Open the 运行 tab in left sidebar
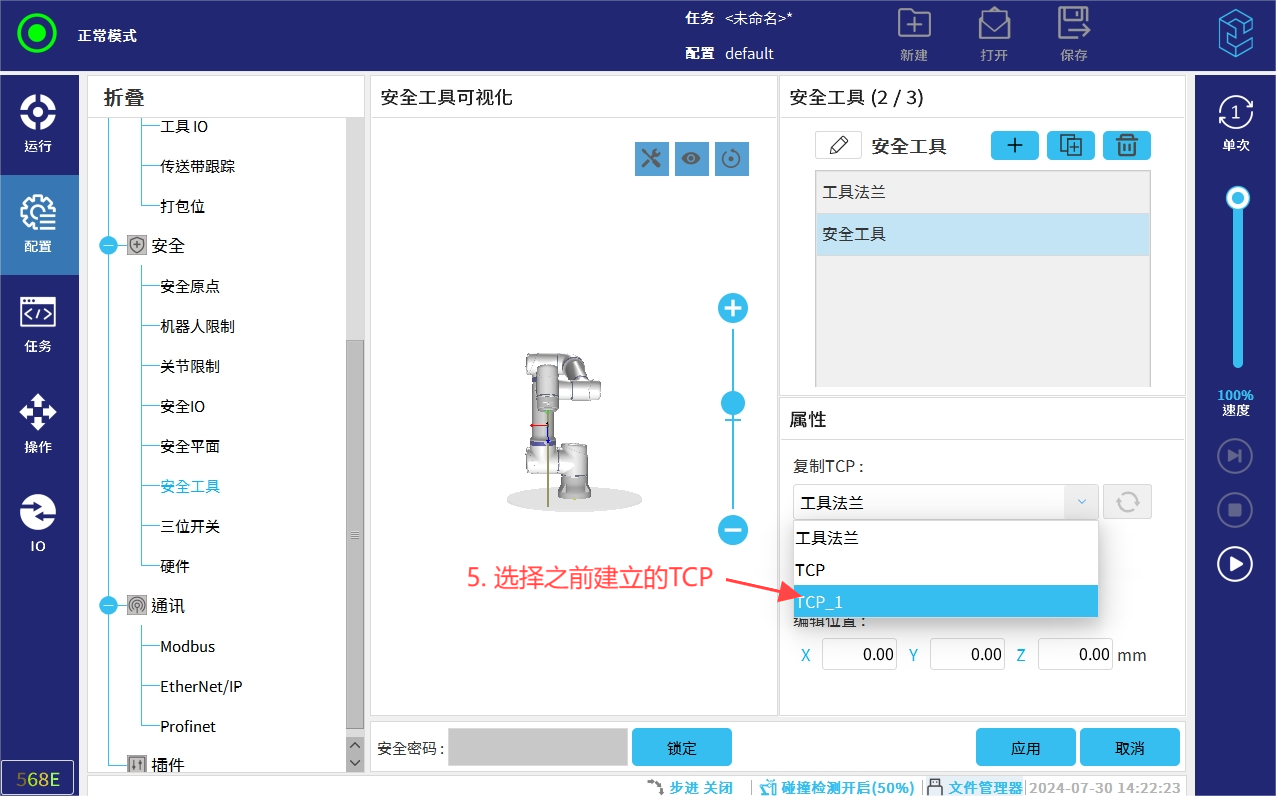Viewport: 1276px width, 796px height. (38, 124)
